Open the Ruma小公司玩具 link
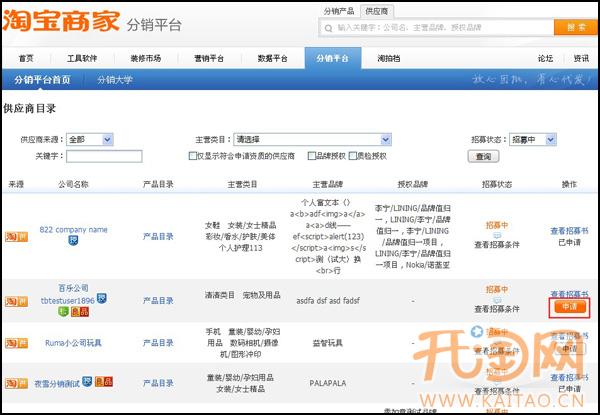Screen dimensions: 600x415 tap(73, 343)
